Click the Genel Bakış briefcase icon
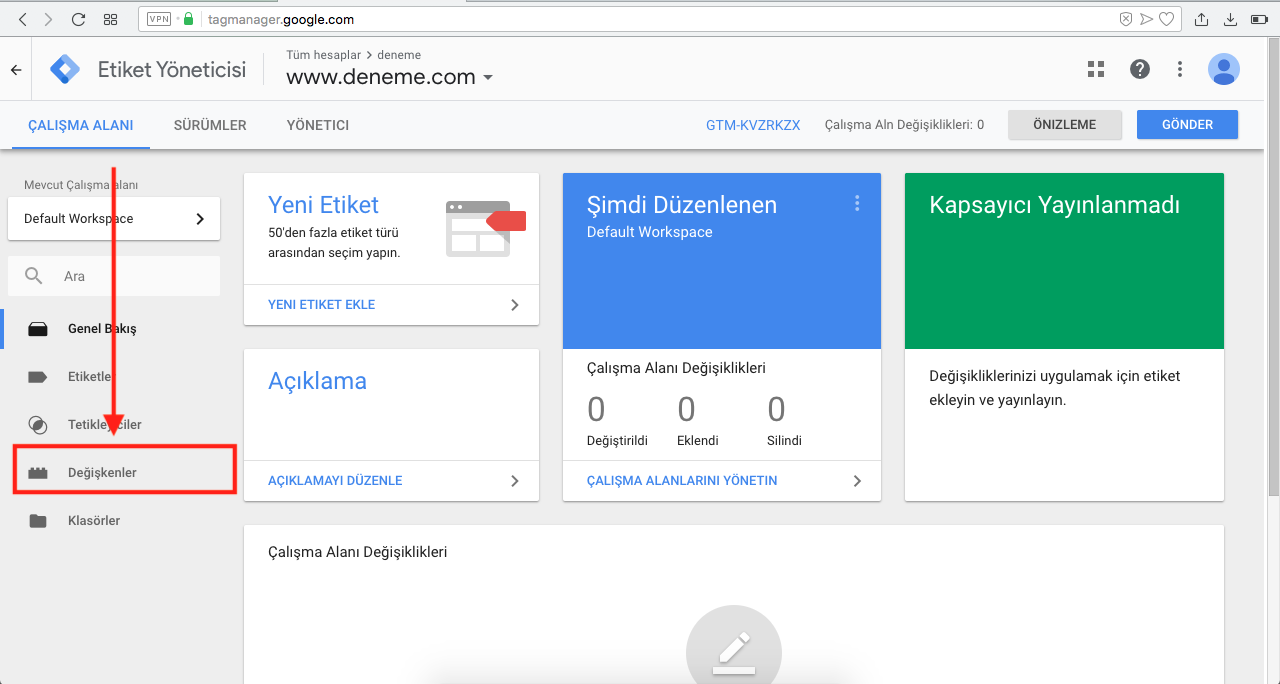This screenshot has height=684, width=1280. point(38,328)
